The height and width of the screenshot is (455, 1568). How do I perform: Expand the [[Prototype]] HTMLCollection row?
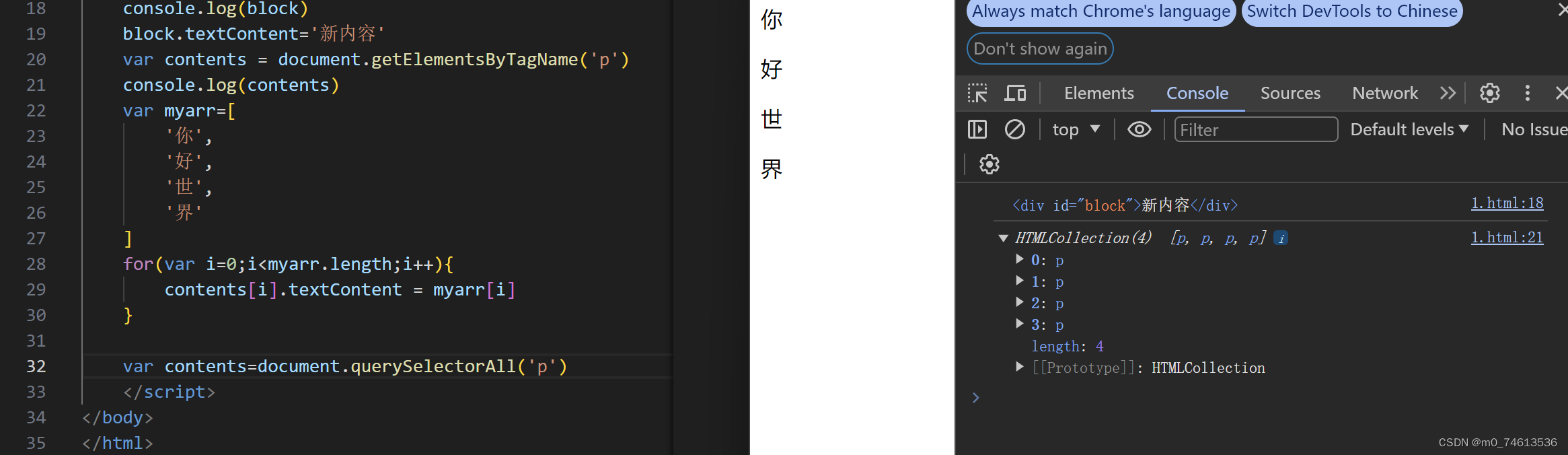[1020, 367]
